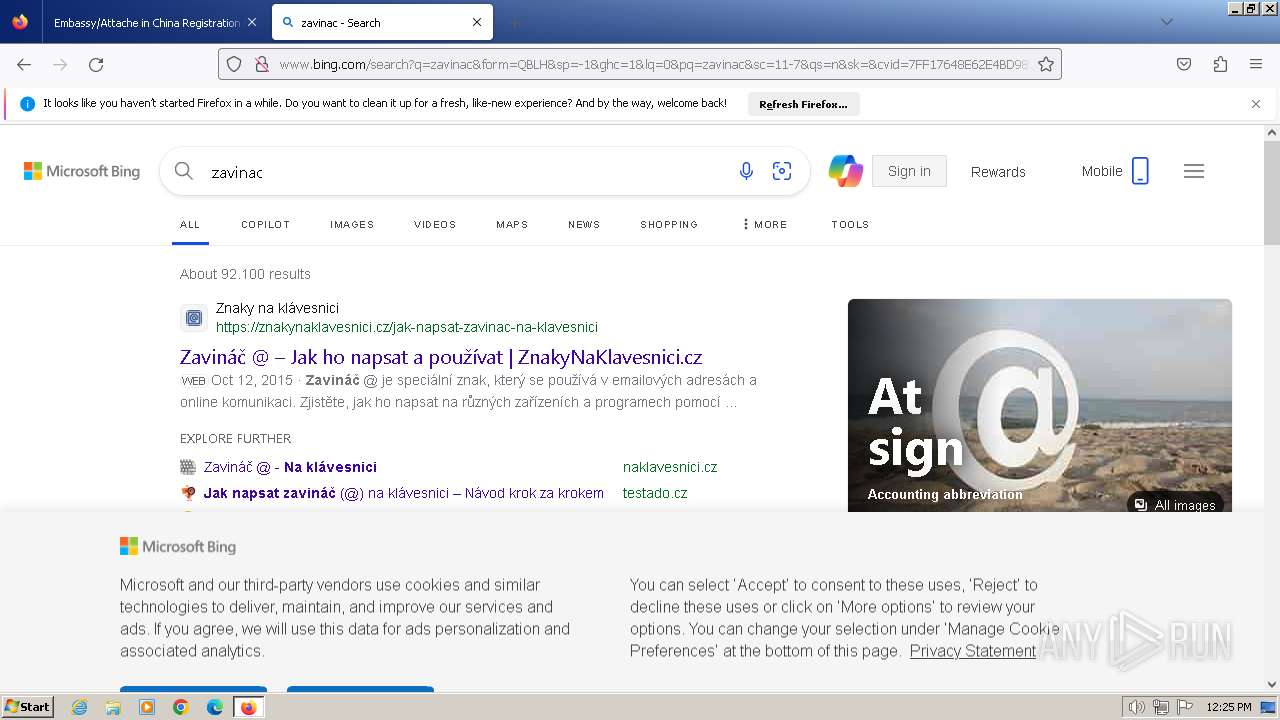Switch to the SHOPPING tab

click(x=669, y=224)
